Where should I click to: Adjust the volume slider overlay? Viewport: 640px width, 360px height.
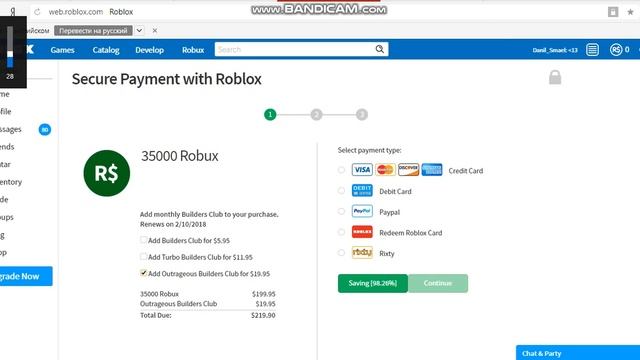10,47
